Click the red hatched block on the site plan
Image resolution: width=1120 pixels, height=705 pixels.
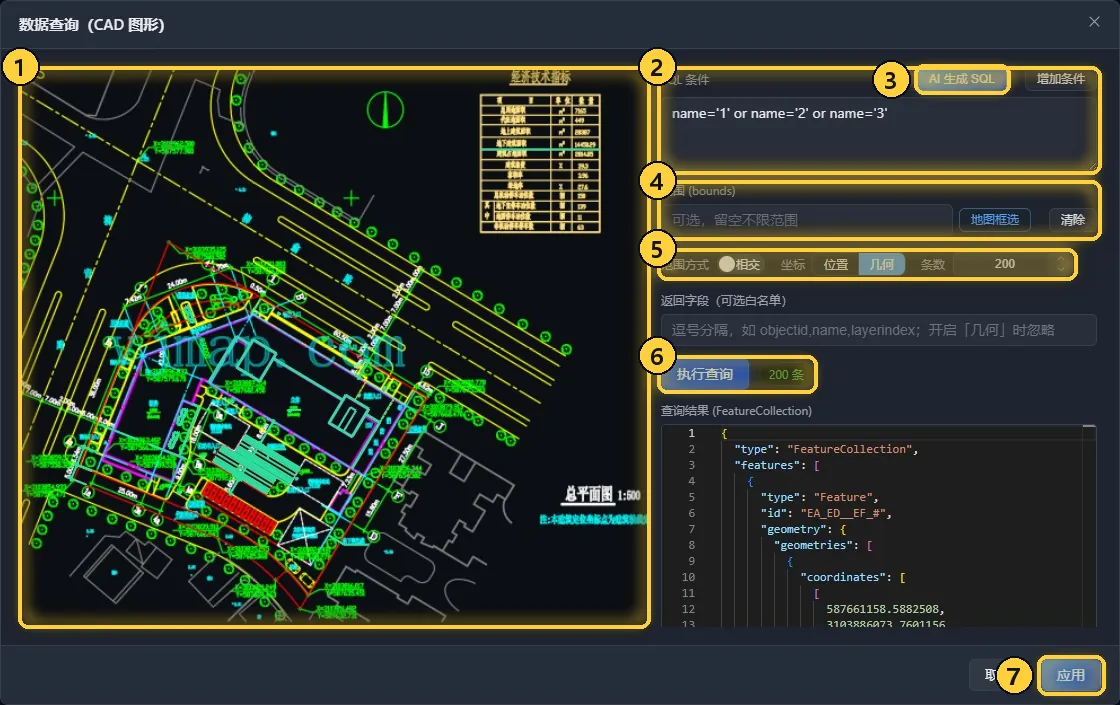click(240, 508)
